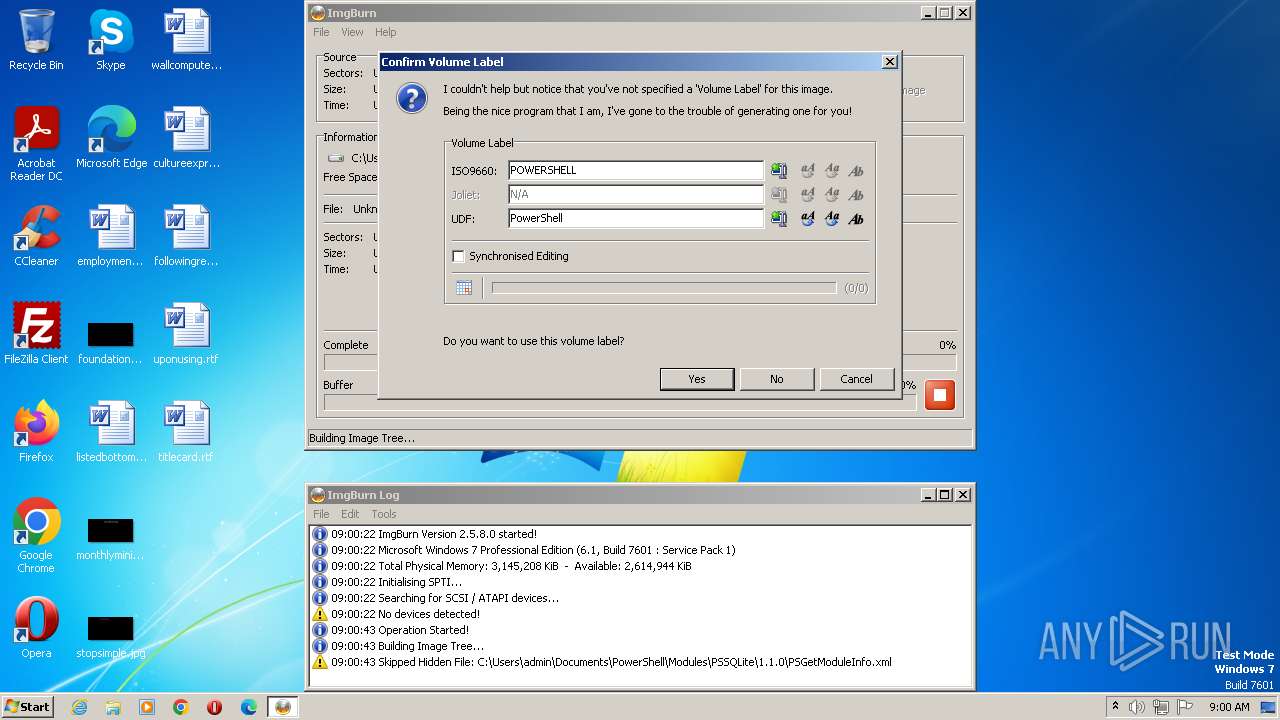
Task: Select the Skype desktop shortcut
Action: [x=111, y=40]
